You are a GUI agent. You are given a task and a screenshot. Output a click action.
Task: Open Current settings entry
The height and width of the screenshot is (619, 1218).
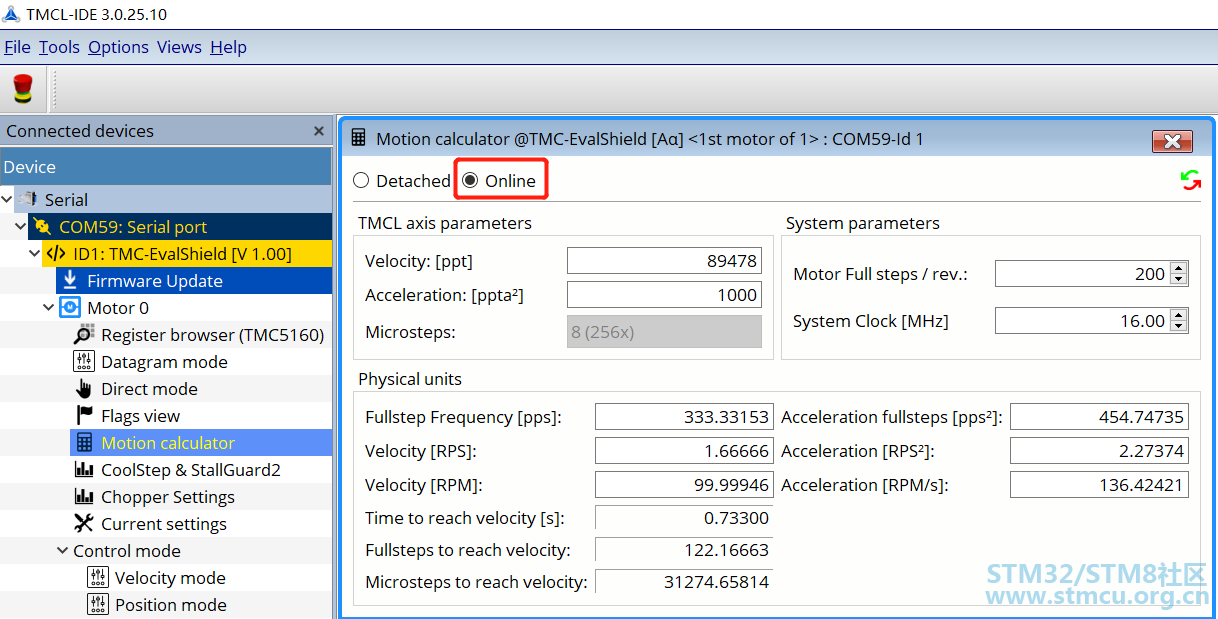coord(164,524)
